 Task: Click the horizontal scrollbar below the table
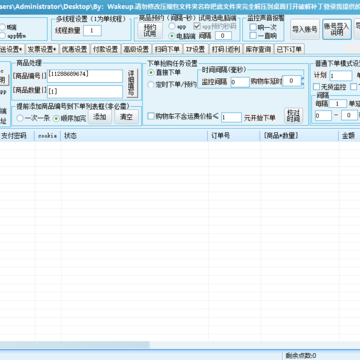tap(75, 345)
